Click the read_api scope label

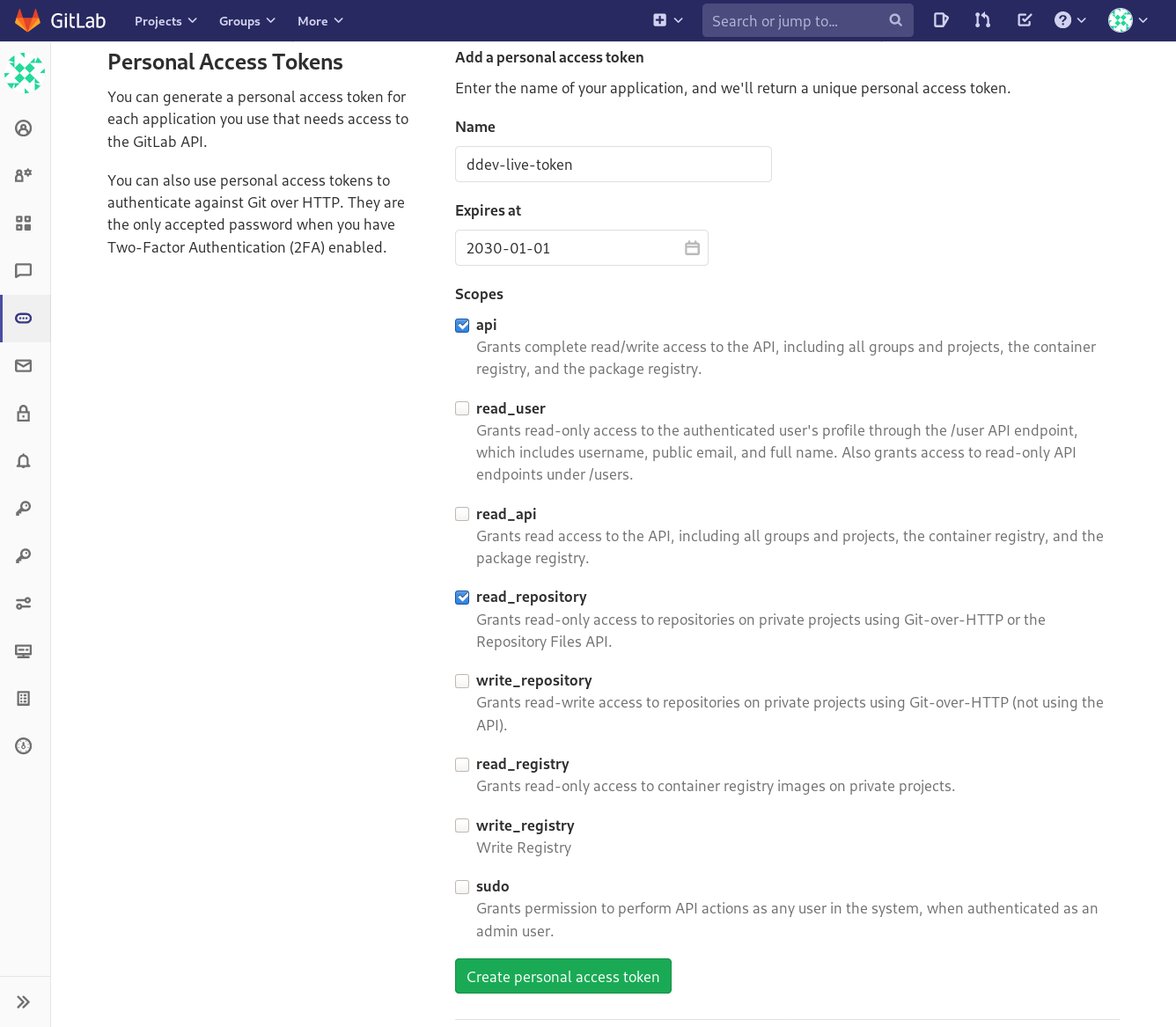tap(506, 514)
